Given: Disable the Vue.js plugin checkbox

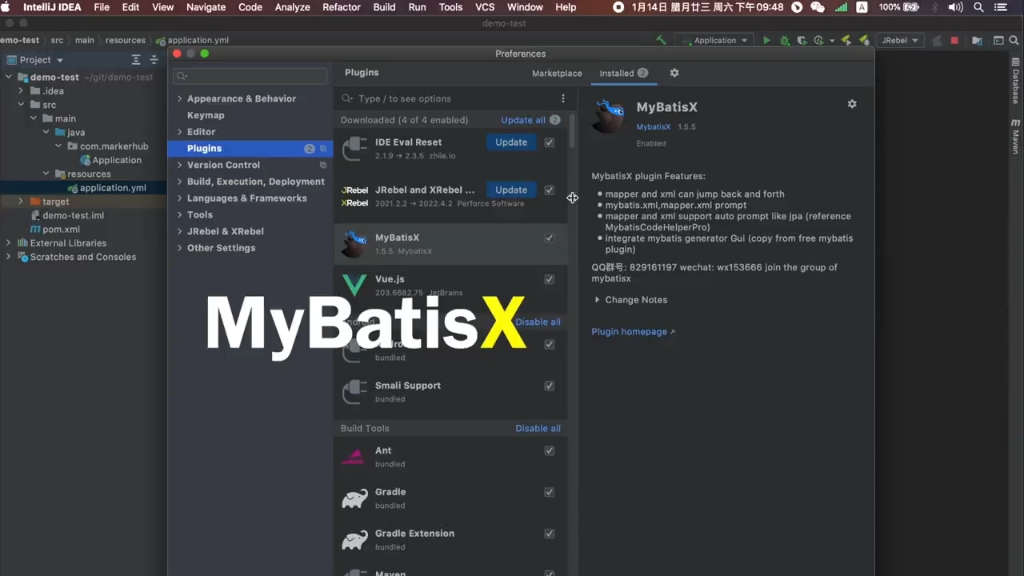Looking at the screenshot, I should (x=548, y=280).
